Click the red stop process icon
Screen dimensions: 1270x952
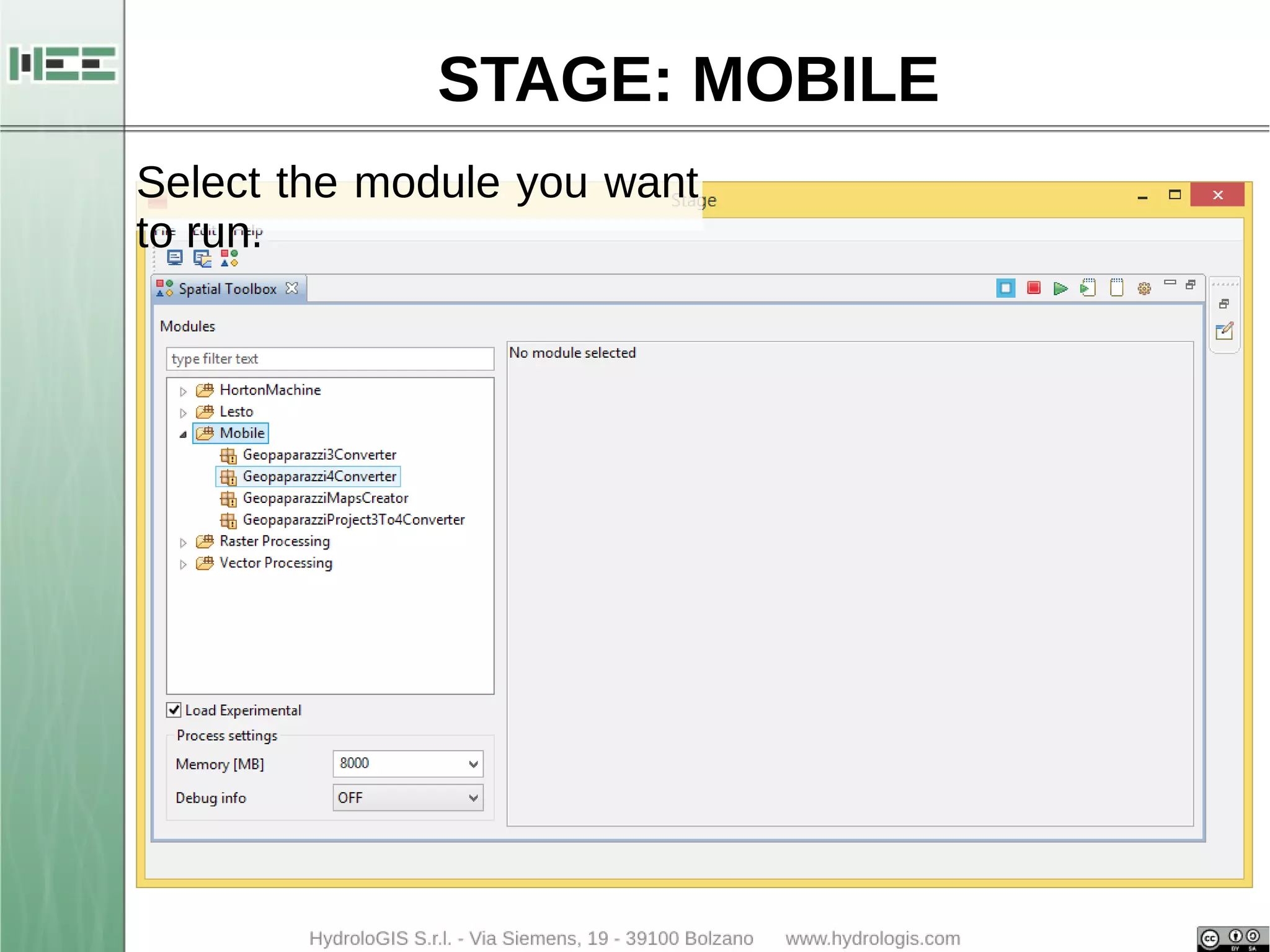pos(1033,288)
